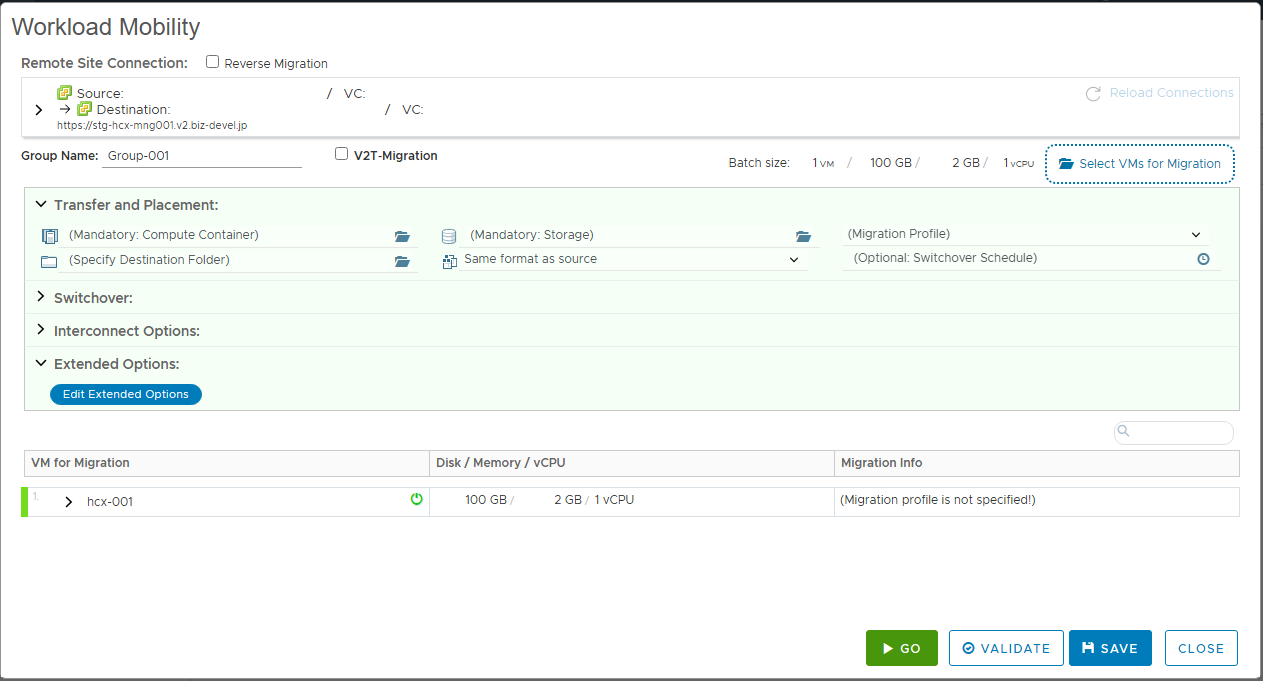1263x681 pixels.
Task: Click the Migration Info column header
Action: click(x=1037, y=463)
